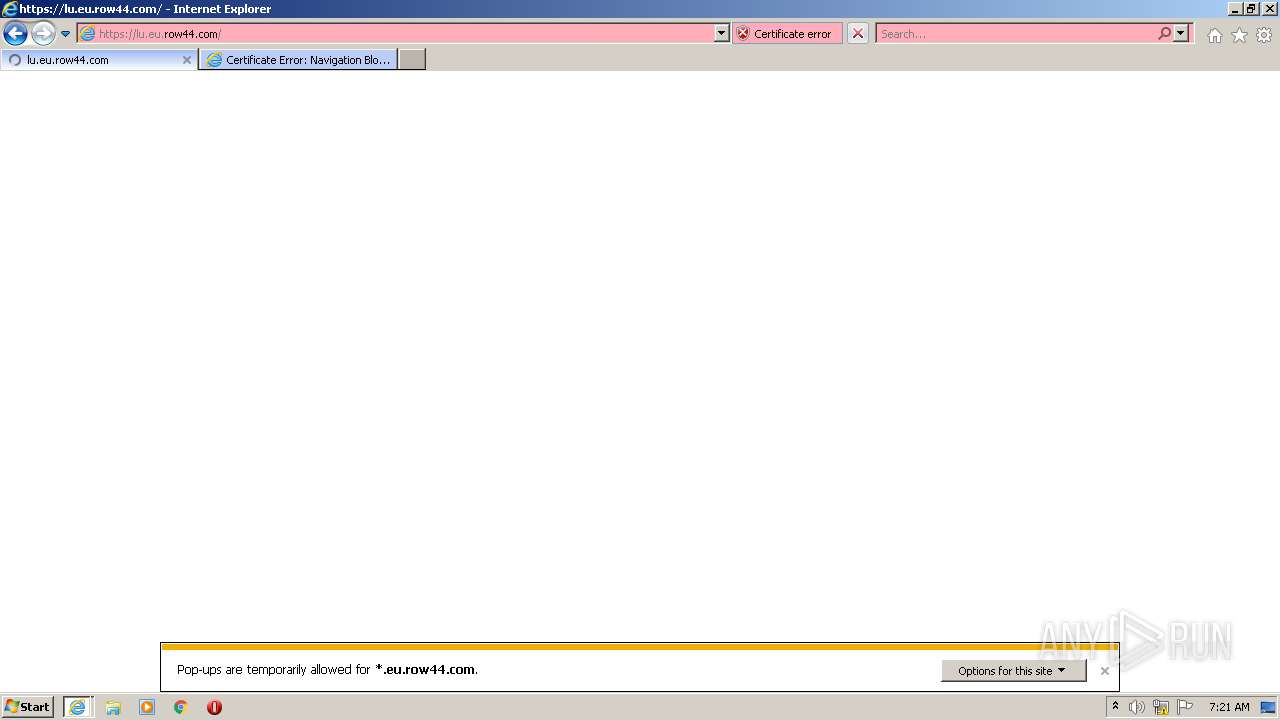The height and width of the screenshot is (720, 1280).
Task: Restore down the Internet Explorer window
Action: (1252, 9)
